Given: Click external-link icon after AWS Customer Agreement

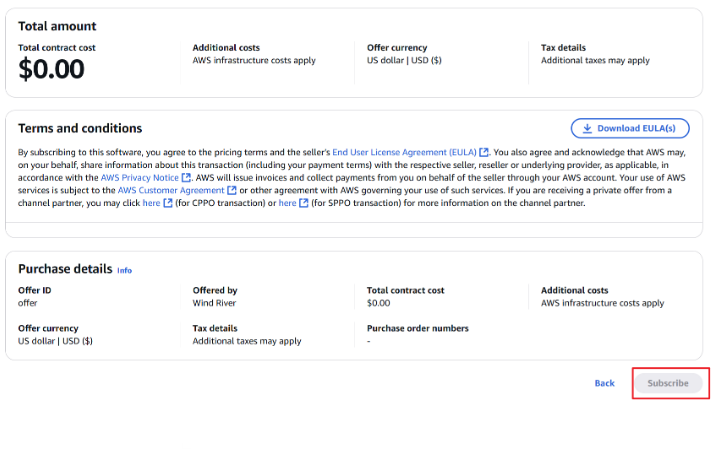Looking at the screenshot, I should pos(232,190).
